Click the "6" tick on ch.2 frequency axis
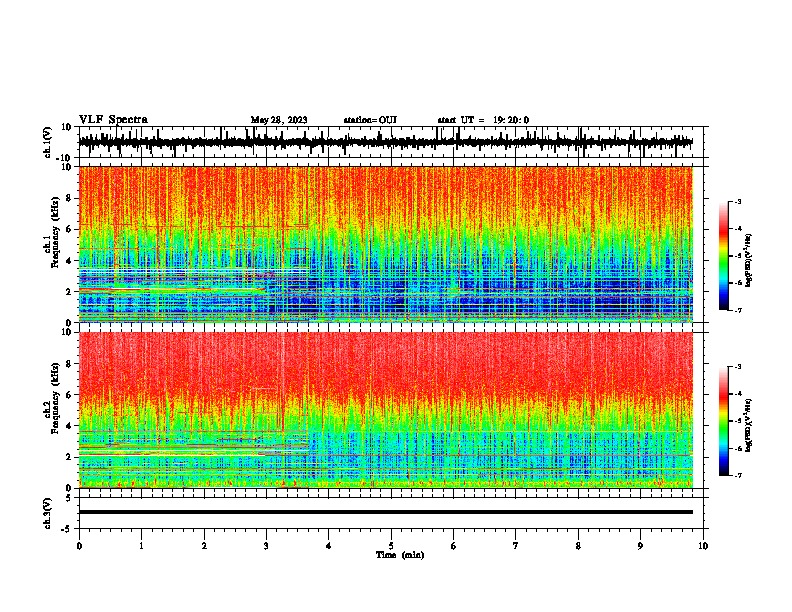This screenshot has width=792, height=612. point(69,395)
